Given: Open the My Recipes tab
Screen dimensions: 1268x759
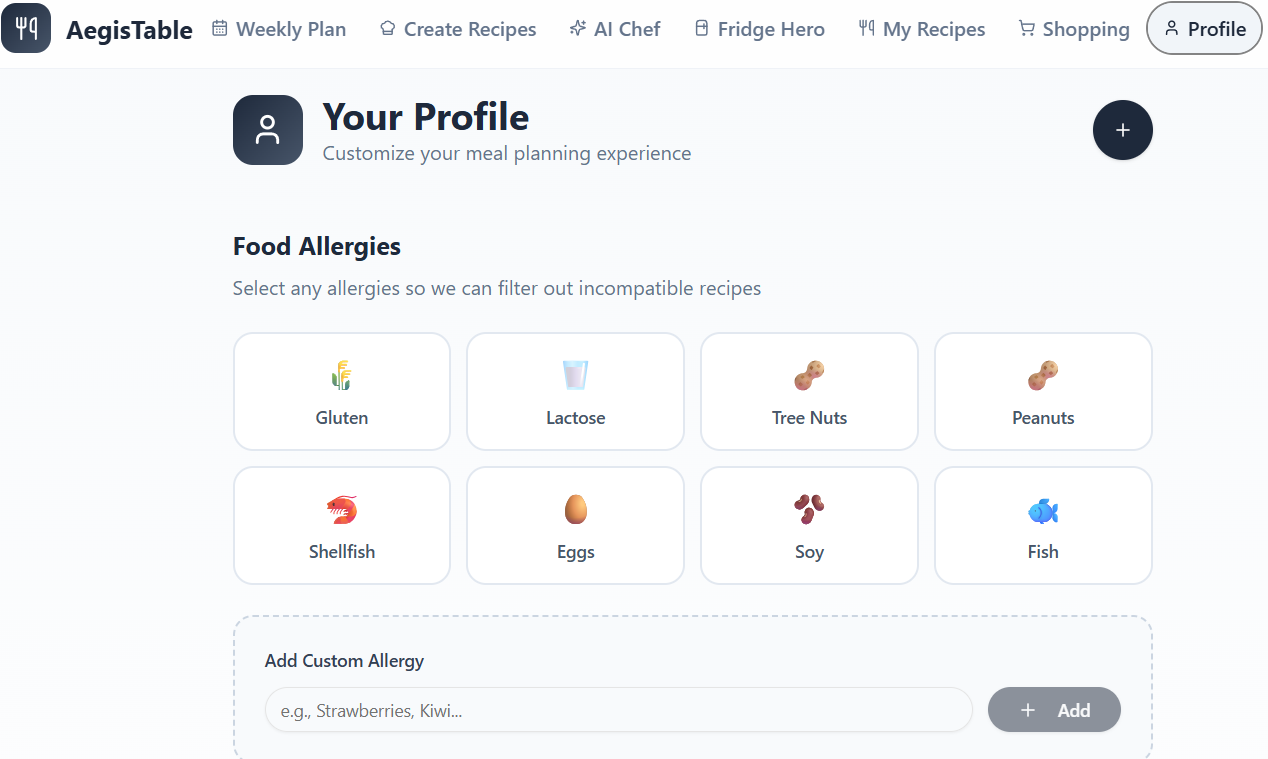Looking at the screenshot, I should pos(922,29).
